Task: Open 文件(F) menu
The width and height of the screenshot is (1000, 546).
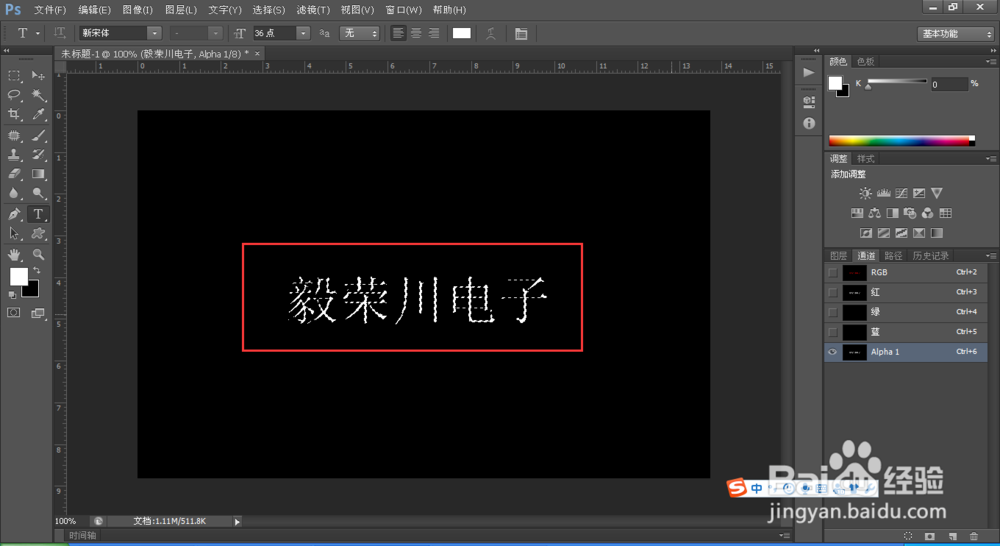Action: (50, 10)
